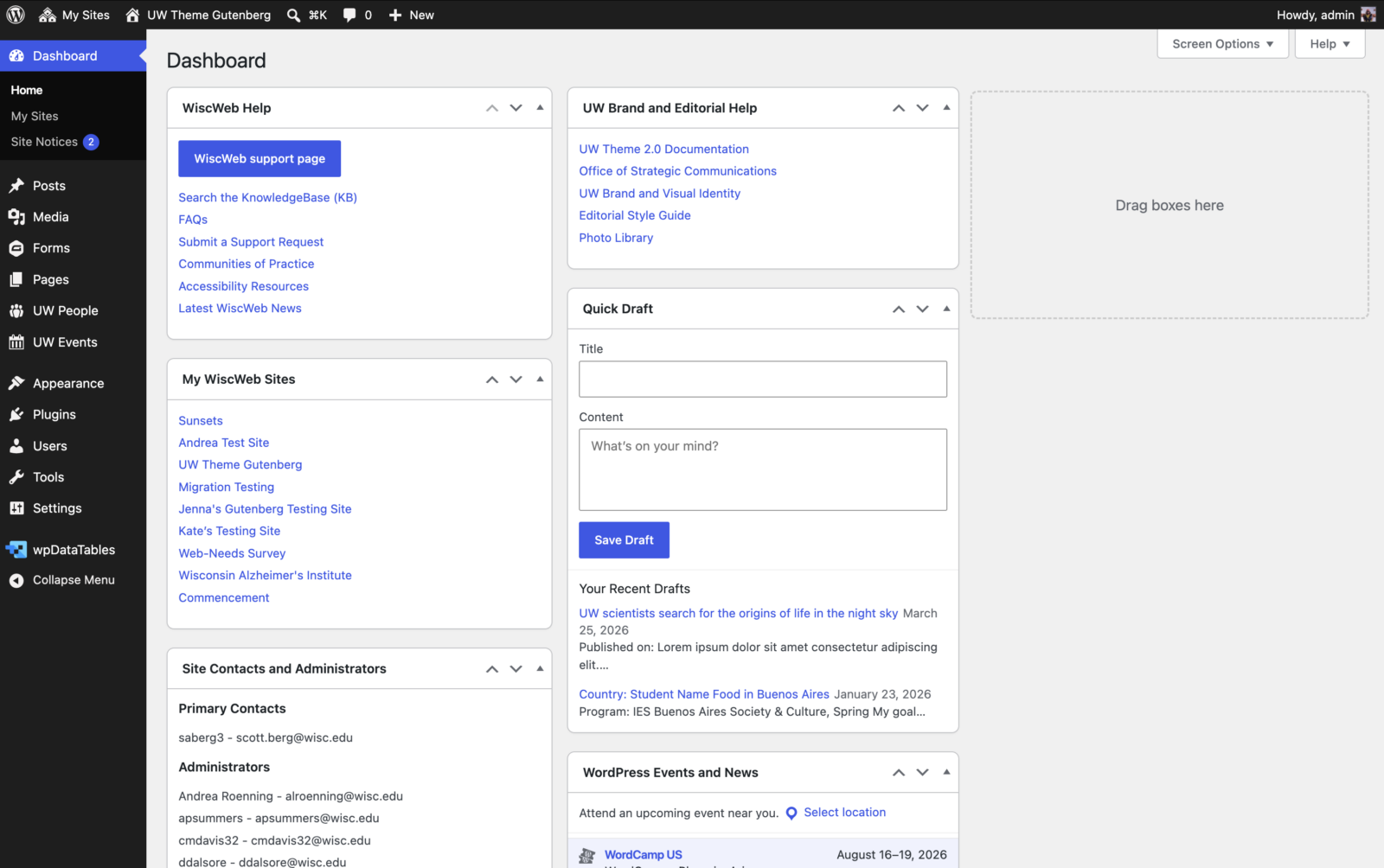Select the Dashboard menu item
This screenshot has width=1384, height=868.
73,56
